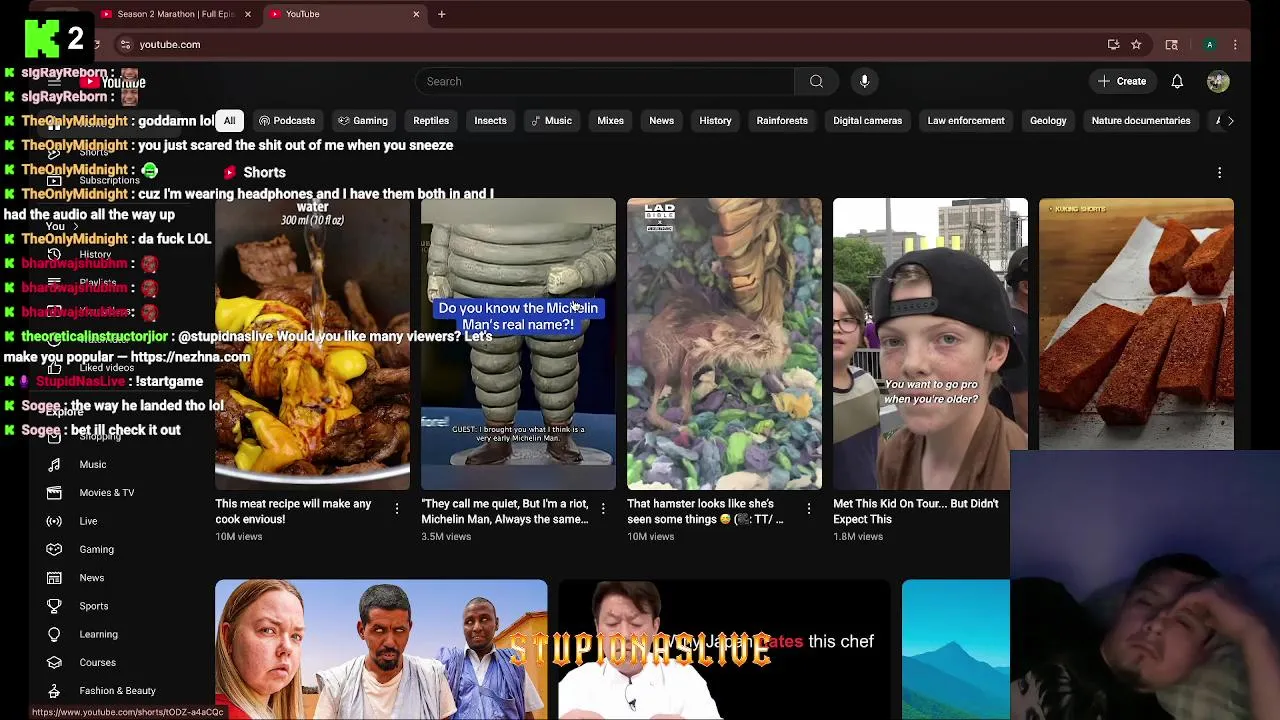Screen dimensions: 1280x720
Task: Select the Mixes filter chip
Action: [x=610, y=120]
